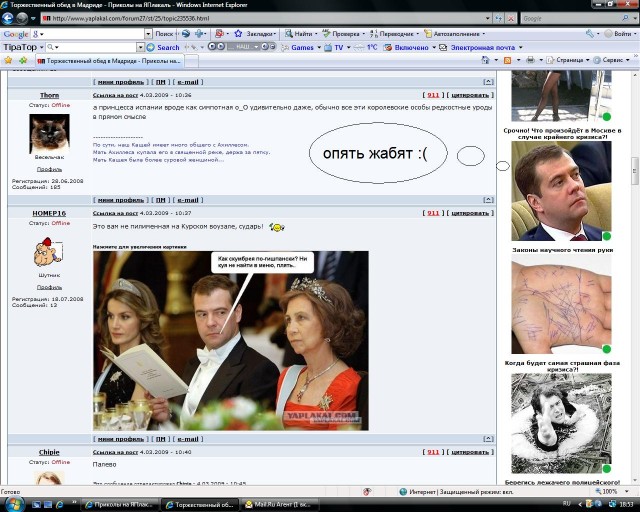This screenshot has height=512, width=640.
Task: Click the Ссылка на пост link in Chipie's post
Action: [115, 452]
